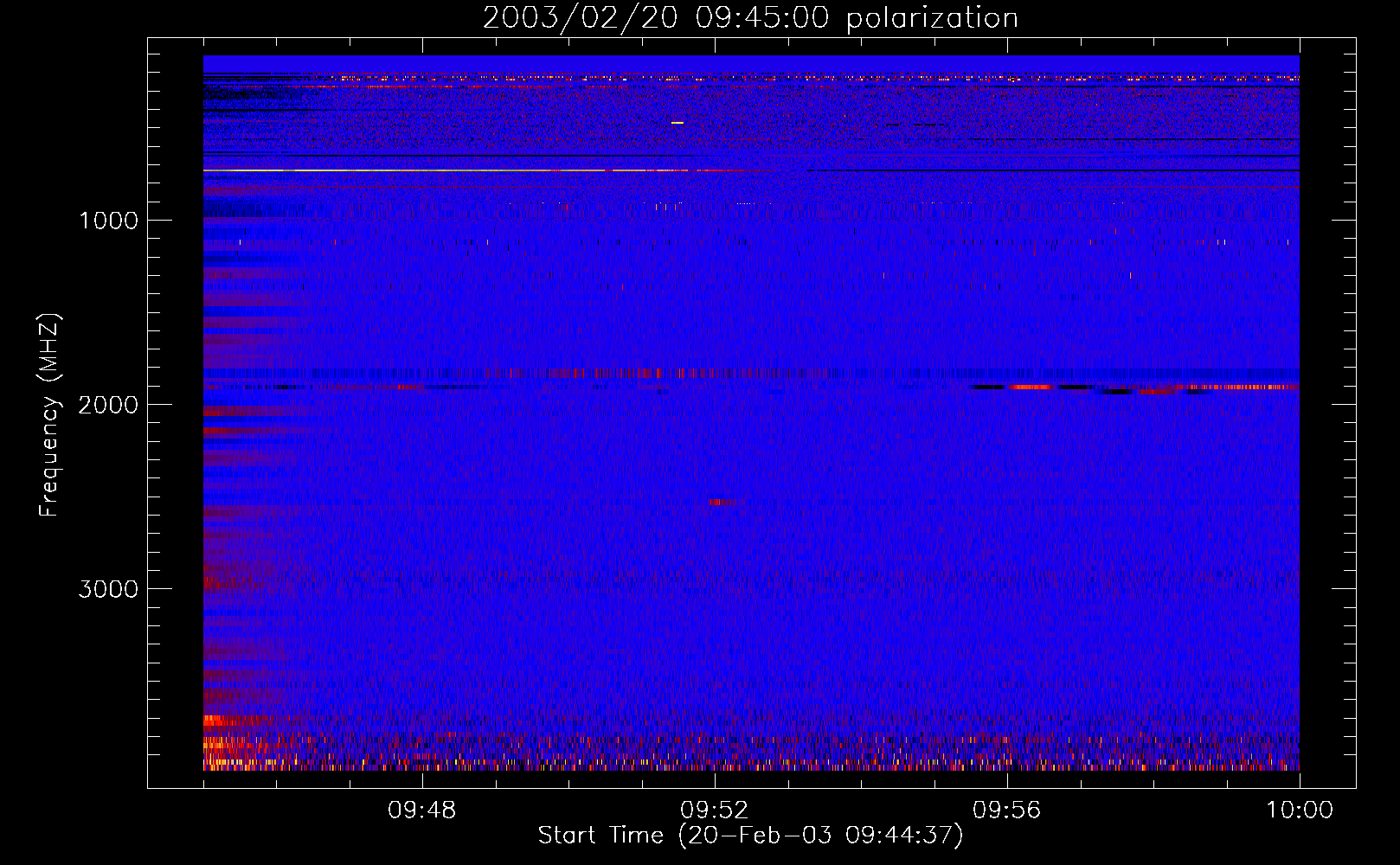Click the 10:00 time axis label
The height and width of the screenshot is (865, 1400).
1300,811
